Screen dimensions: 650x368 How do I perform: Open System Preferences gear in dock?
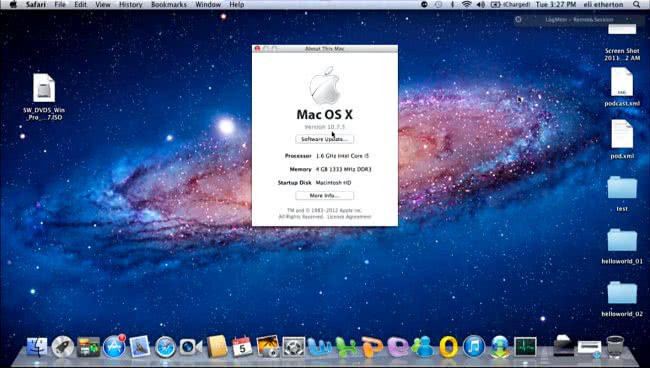[293, 346]
